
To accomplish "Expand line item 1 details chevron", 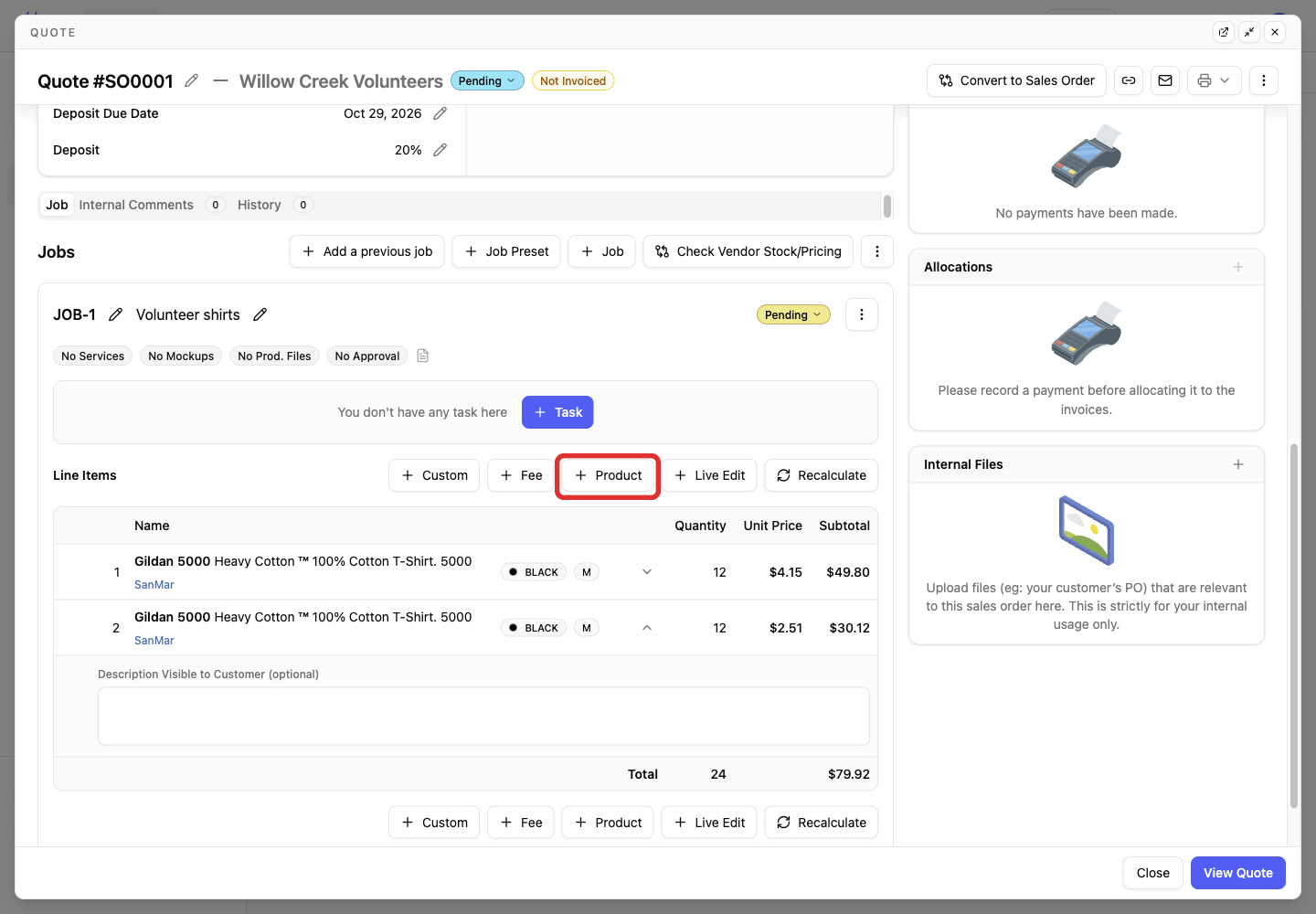I will [x=647, y=572].
